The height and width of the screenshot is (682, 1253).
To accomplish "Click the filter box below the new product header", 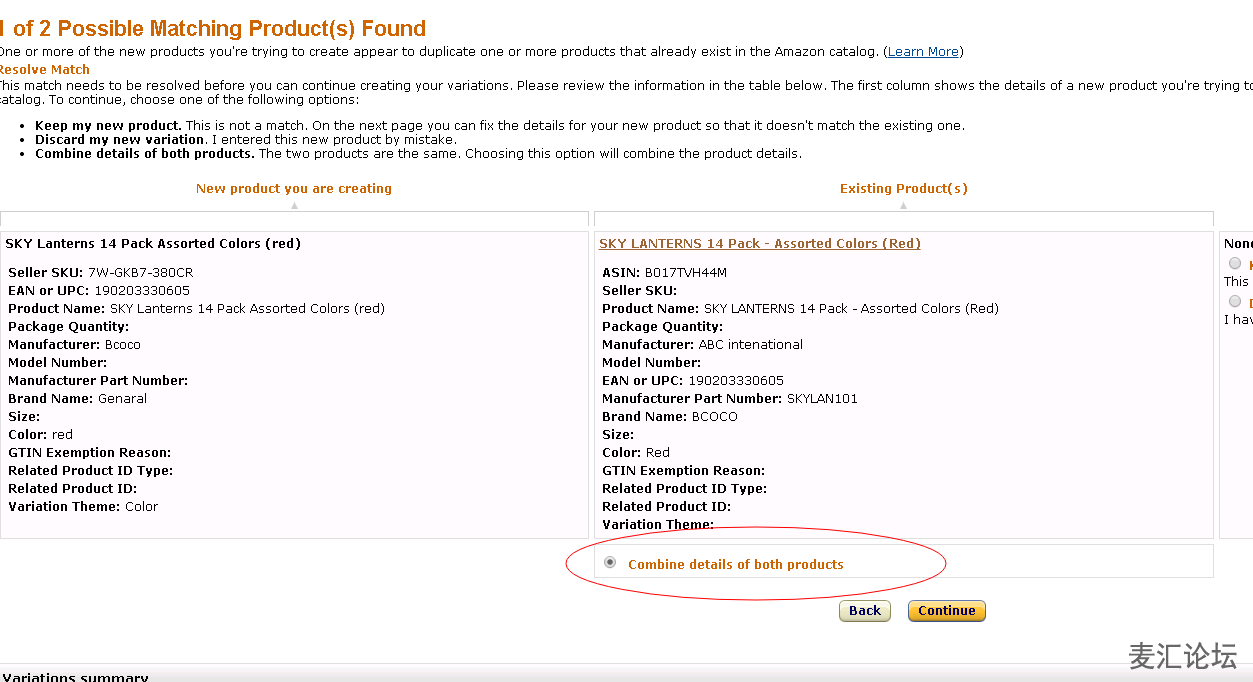I will [x=293, y=219].
